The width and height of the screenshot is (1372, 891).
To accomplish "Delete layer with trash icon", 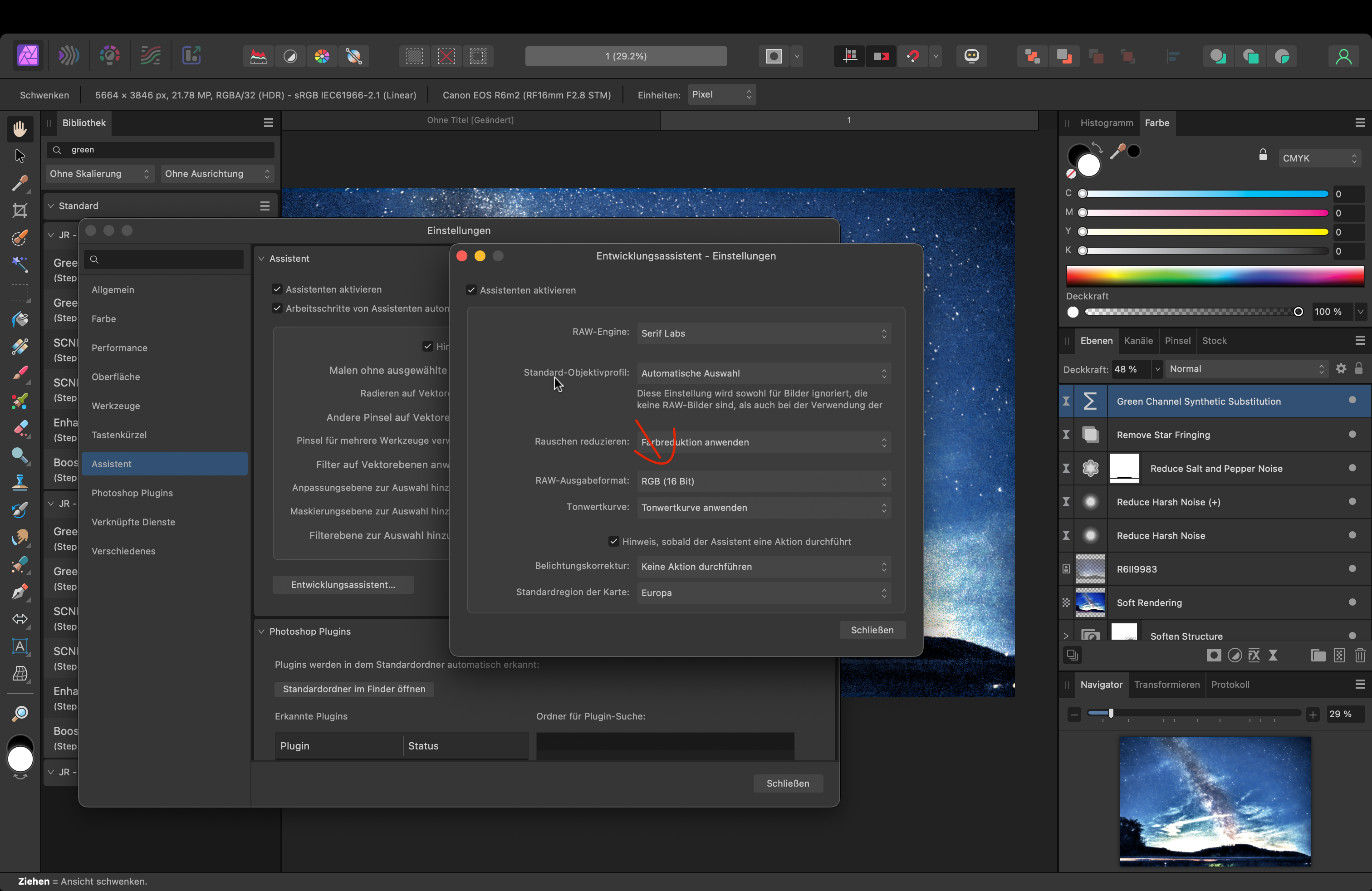I will pos(1360,655).
